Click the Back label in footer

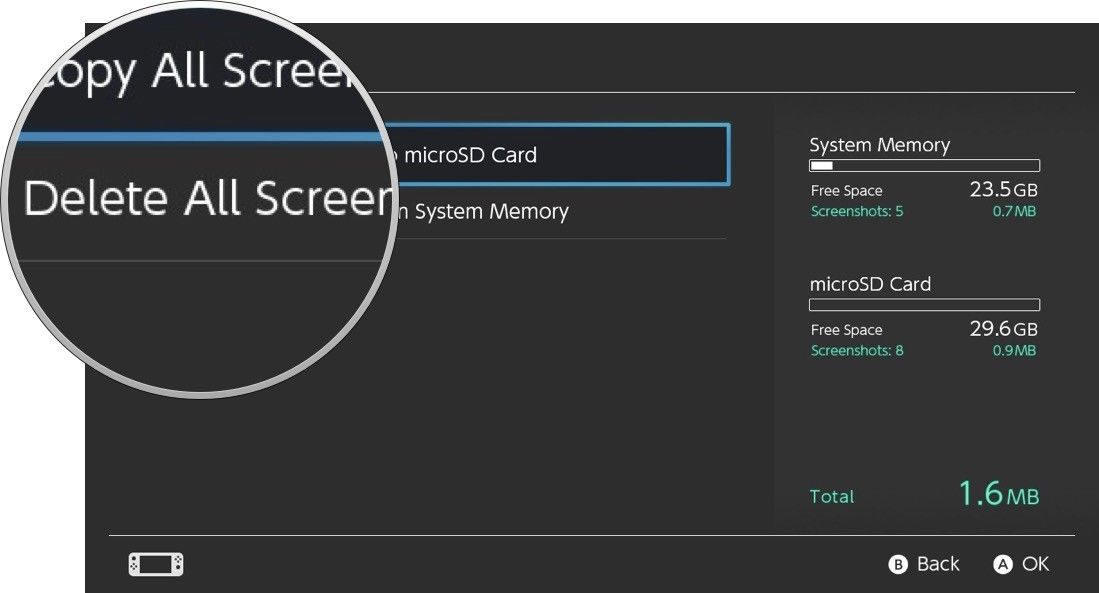pyautogui.click(x=937, y=564)
